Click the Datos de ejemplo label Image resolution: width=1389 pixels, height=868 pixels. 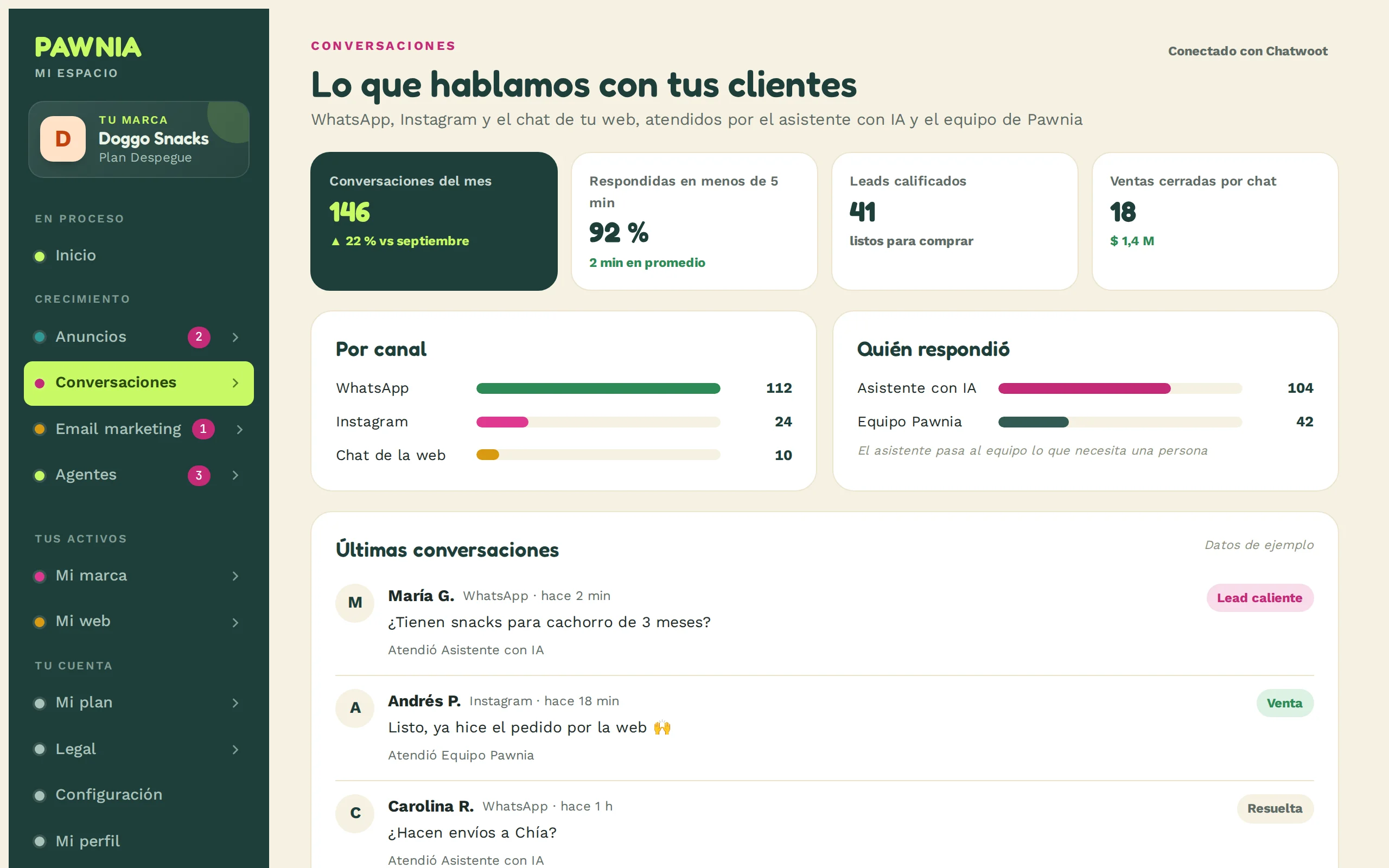point(1259,545)
